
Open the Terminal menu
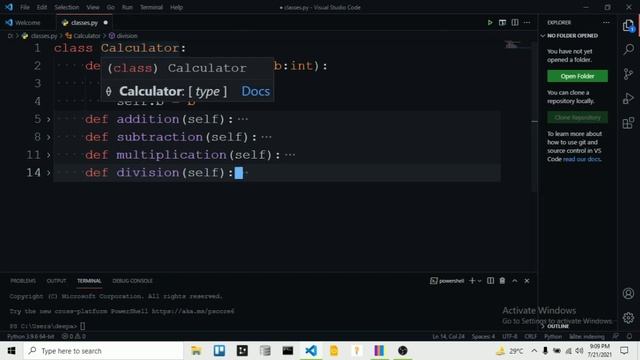point(151,7)
